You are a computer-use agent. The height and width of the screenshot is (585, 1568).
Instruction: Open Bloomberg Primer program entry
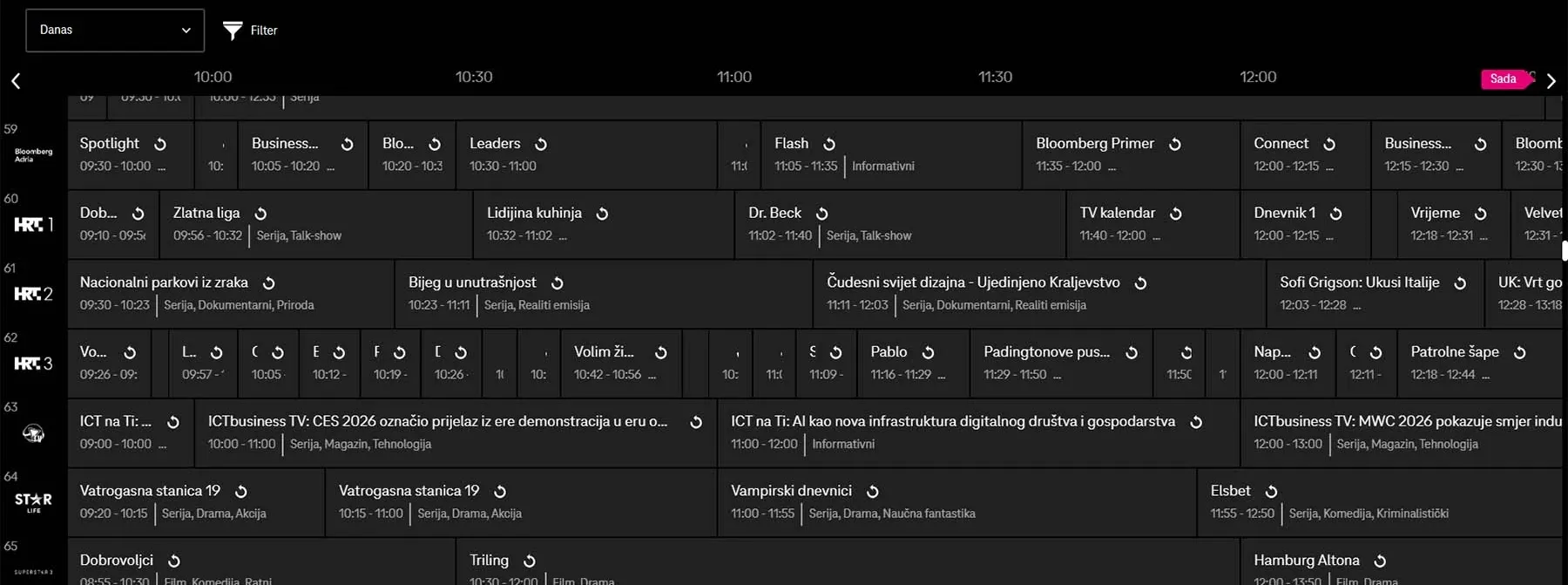click(1131, 155)
